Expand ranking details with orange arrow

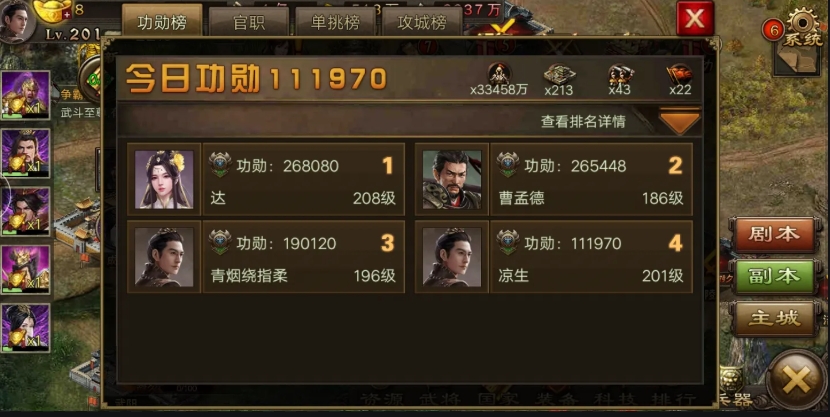(680, 121)
